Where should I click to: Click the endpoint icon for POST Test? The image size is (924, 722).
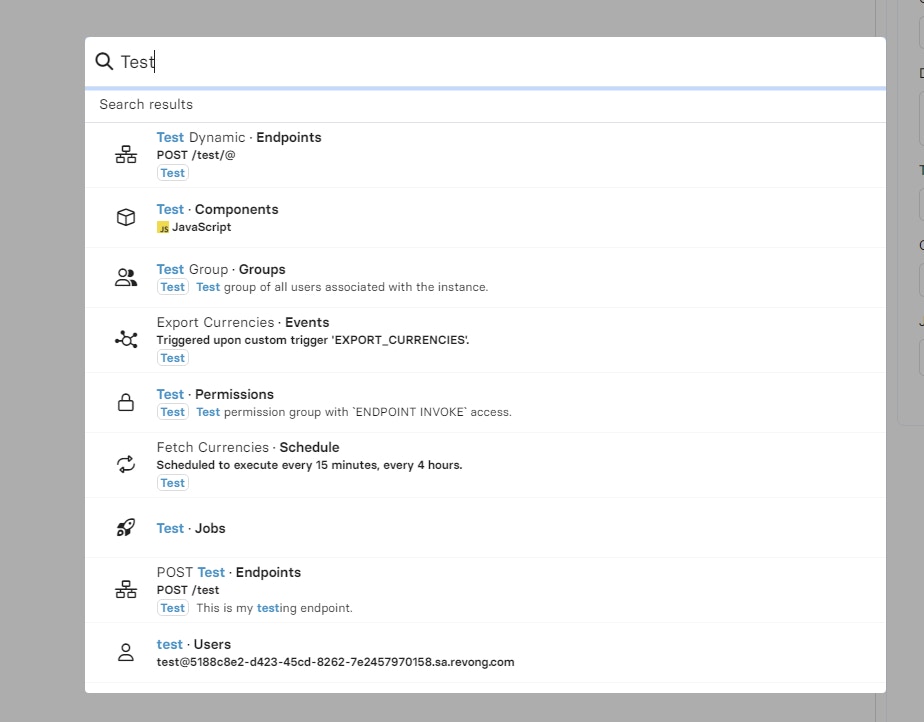126,590
